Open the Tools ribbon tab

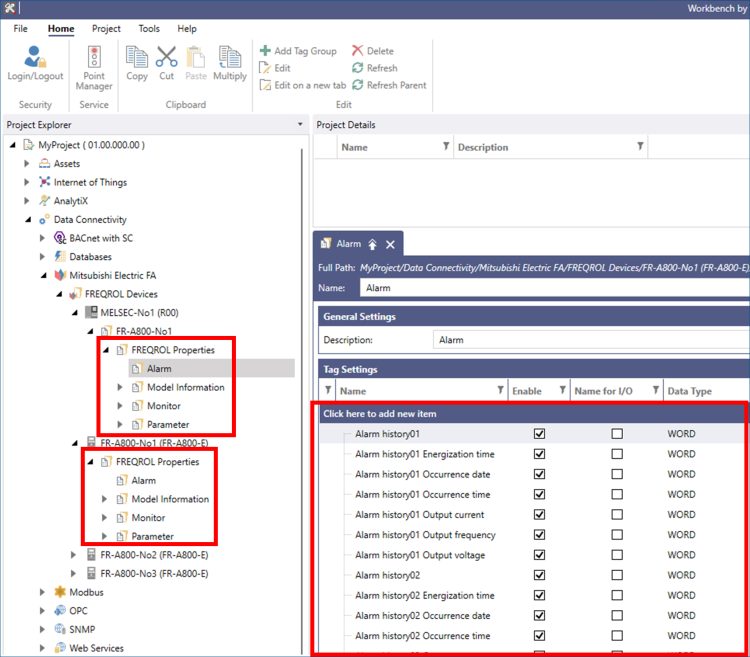click(x=149, y=29)
